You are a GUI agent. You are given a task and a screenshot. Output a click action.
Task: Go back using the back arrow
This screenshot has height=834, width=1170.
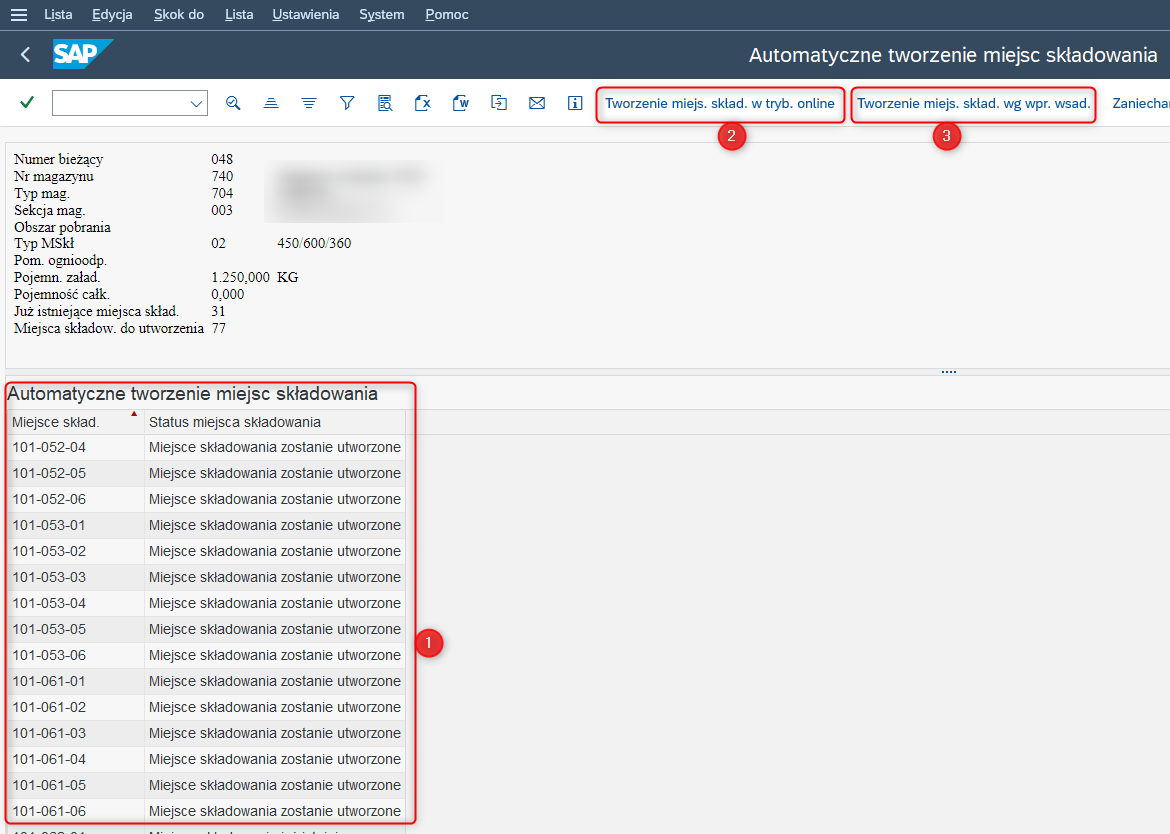26,55
